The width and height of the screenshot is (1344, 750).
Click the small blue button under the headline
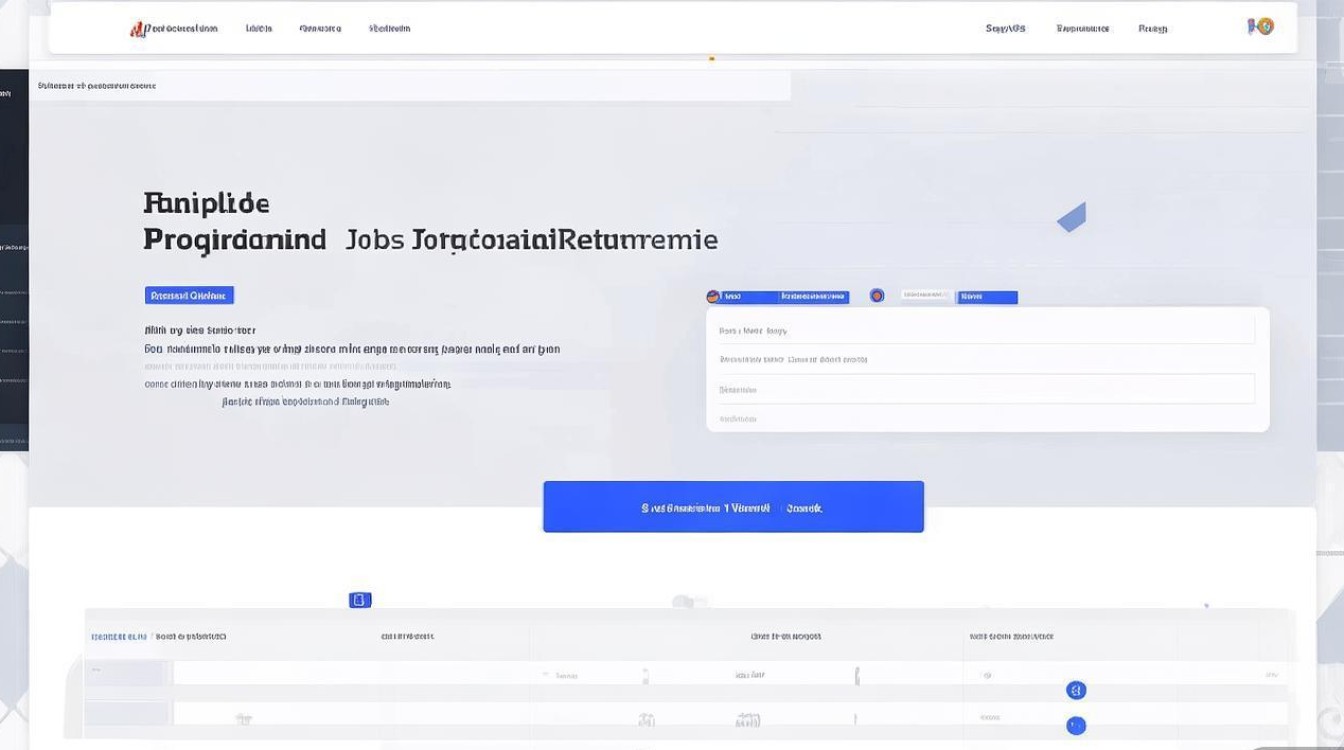click(189, 295)
